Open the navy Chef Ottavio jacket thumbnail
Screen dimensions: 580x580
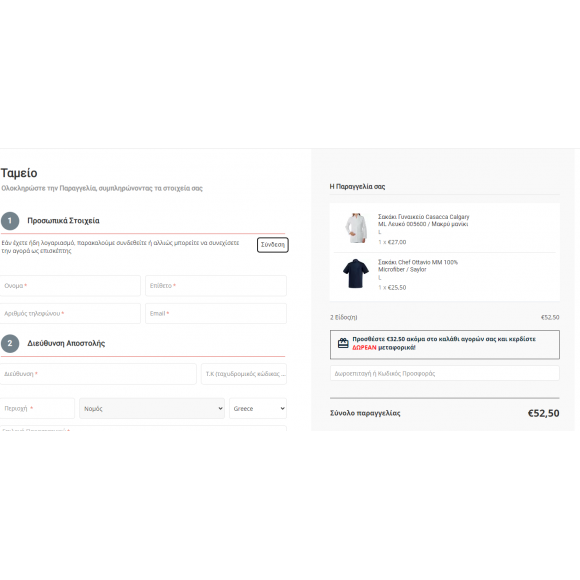356,273
